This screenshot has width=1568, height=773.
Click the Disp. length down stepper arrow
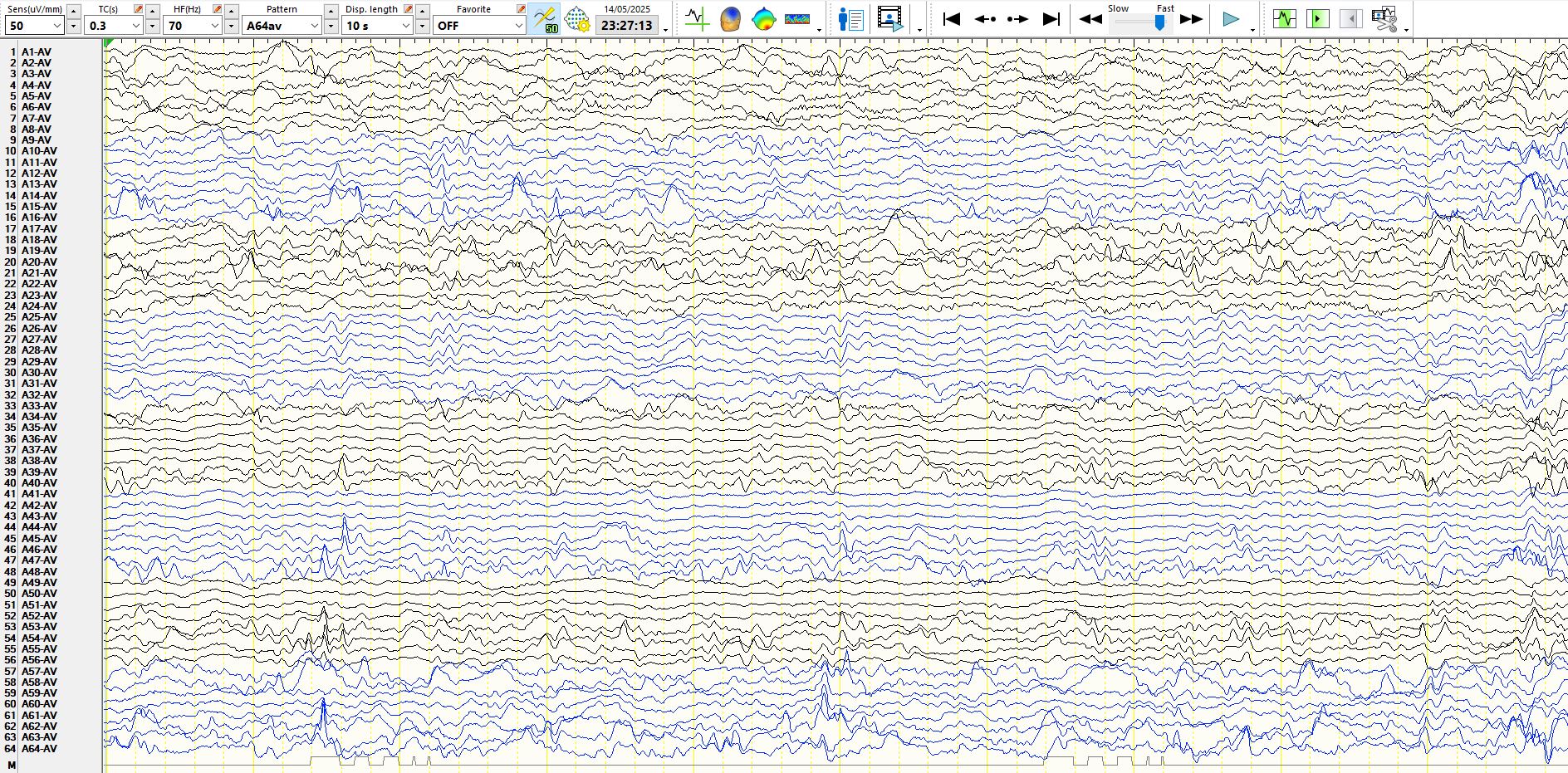coord(423,27)
